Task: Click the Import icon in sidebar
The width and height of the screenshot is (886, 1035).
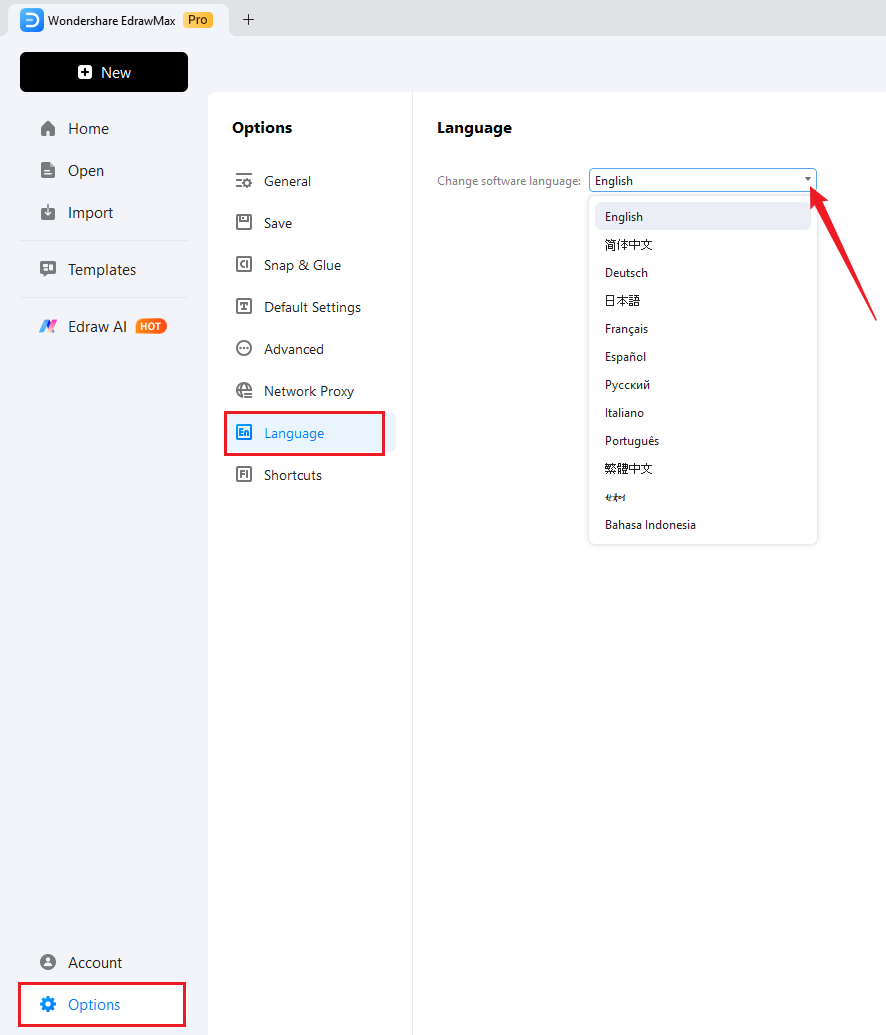Action: 48,213
